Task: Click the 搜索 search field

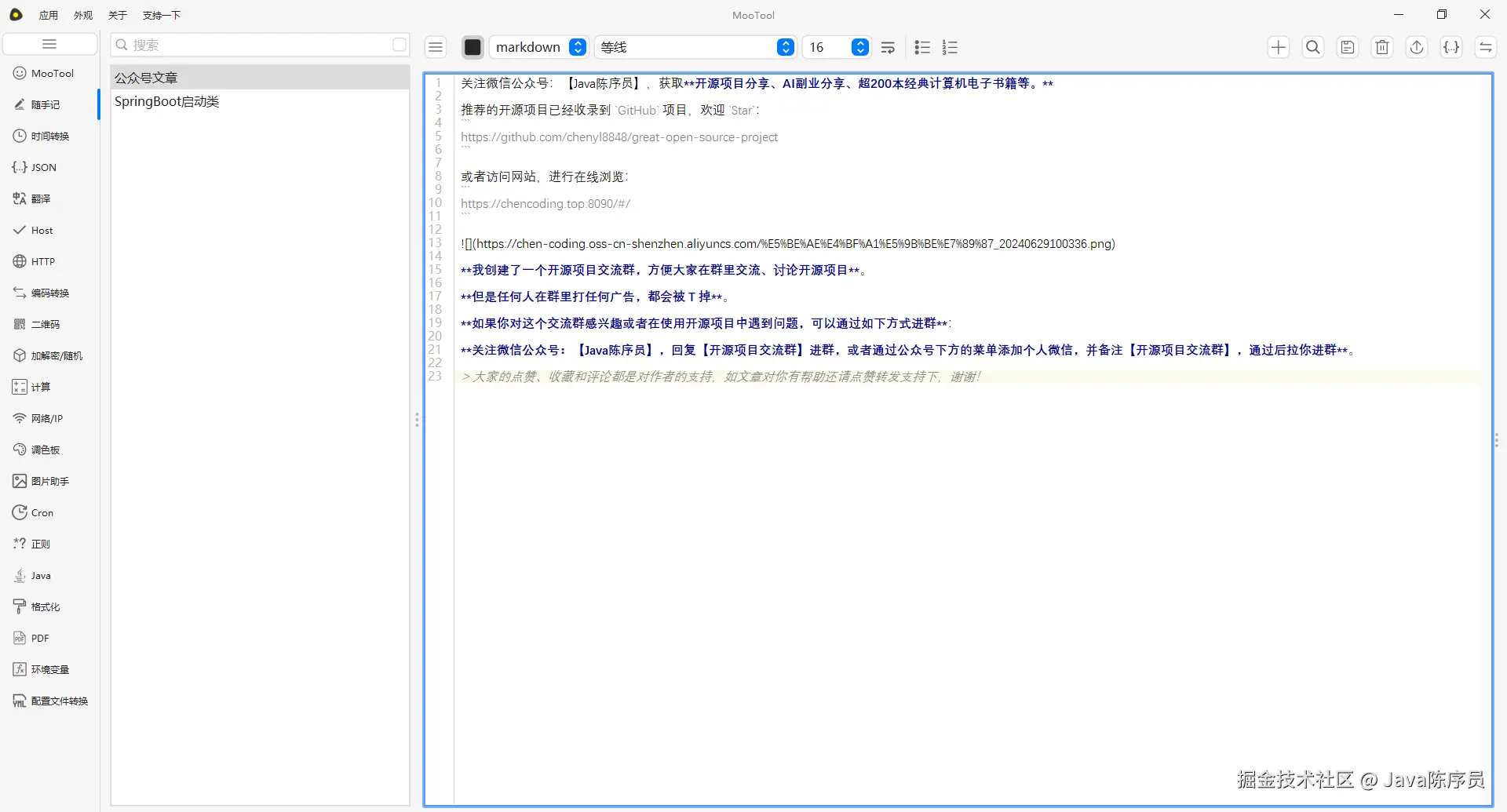Action: click(x=259, y=45)
